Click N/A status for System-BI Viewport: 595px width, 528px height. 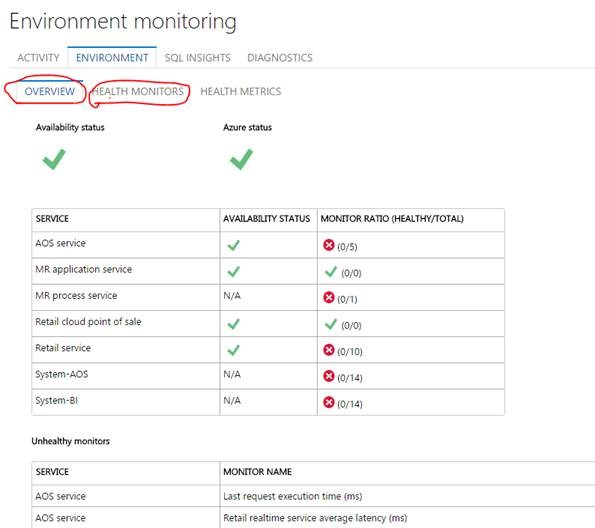click(232, 400)
